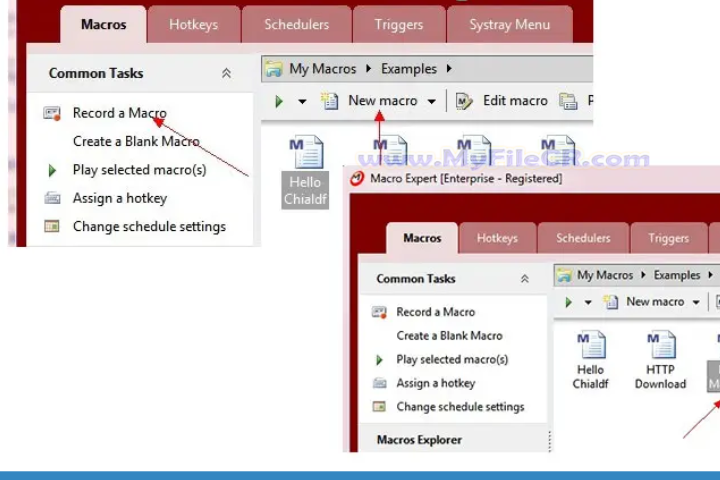Click Examples breadcrumb in top window
The height and width of the screenshot is (480, 720).
(x=409, y=69)
